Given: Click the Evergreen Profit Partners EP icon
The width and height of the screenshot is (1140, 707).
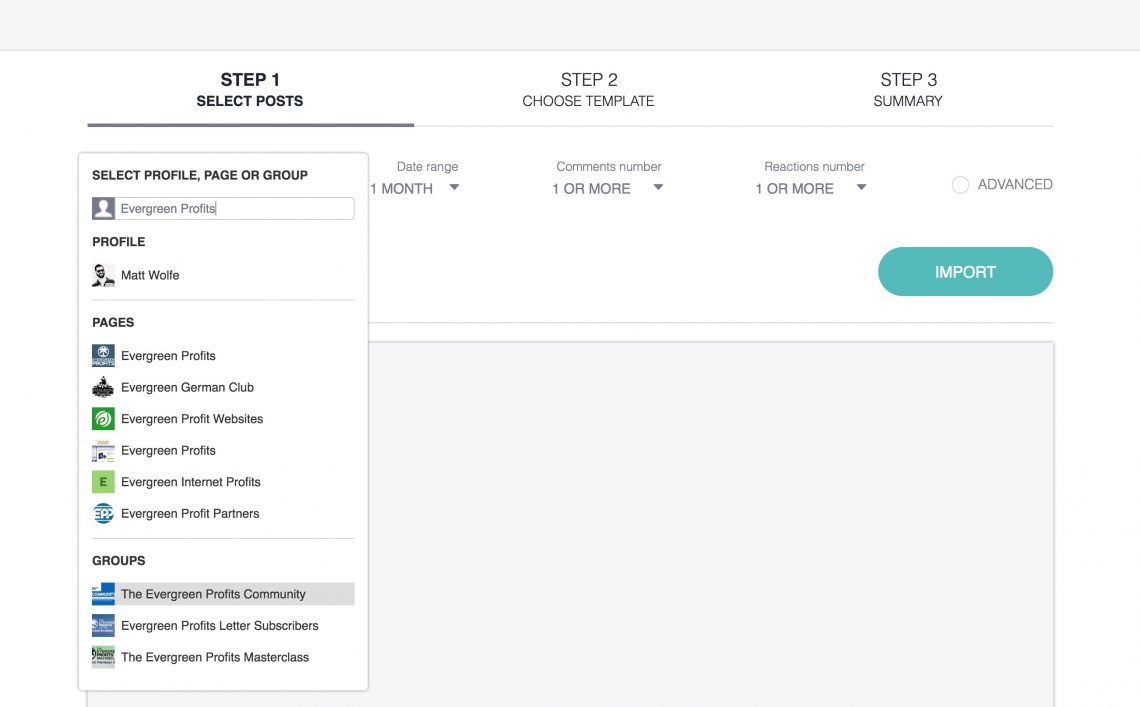Looking at the screenshot, I should point(103,514).
